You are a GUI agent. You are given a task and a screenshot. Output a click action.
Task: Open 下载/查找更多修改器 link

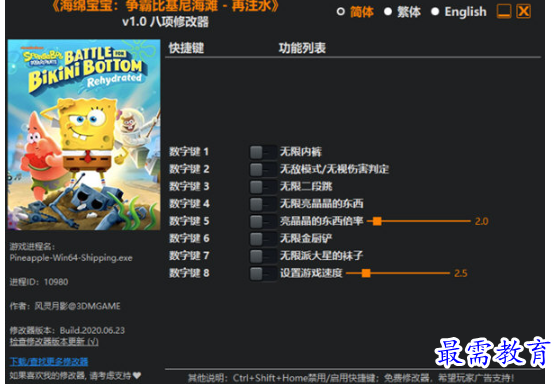pyautogui.click(x=49, y=362)
